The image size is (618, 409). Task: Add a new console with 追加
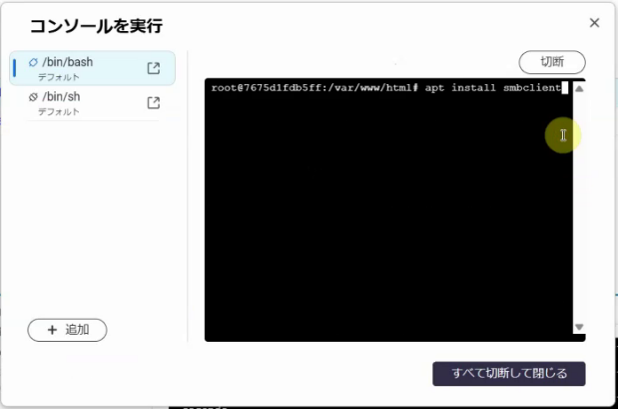[x=67, y=330]
